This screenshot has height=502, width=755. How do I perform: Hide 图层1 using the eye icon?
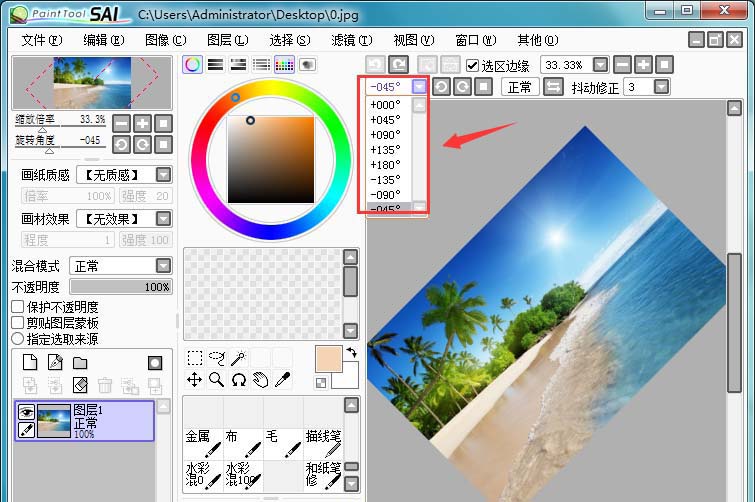27,411
